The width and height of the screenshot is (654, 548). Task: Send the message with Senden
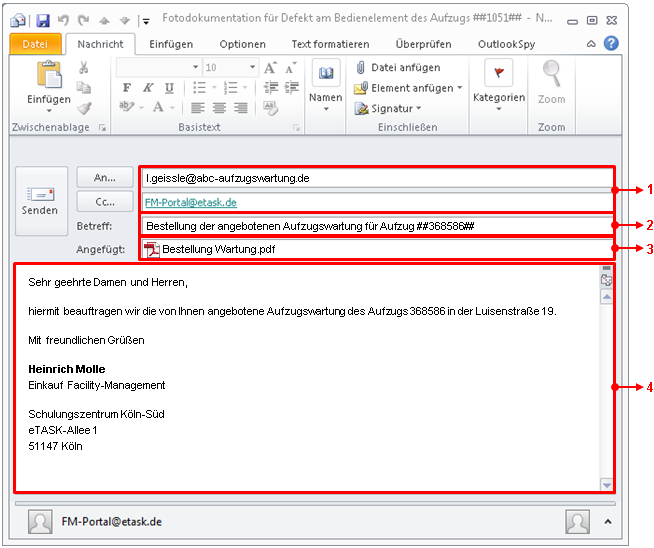point(41,201)
